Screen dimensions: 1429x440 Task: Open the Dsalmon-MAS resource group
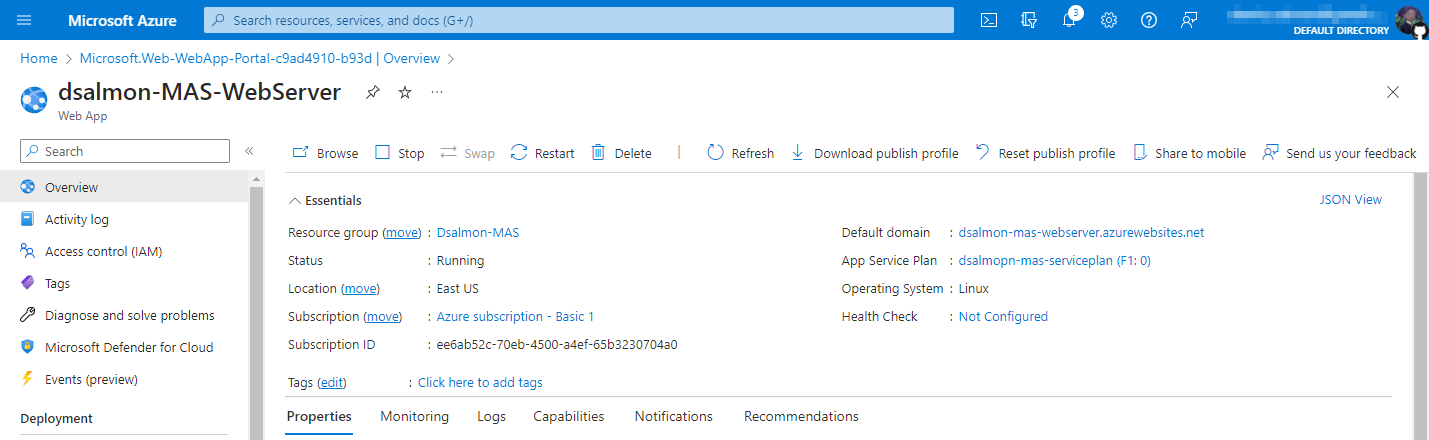(478, 232)
